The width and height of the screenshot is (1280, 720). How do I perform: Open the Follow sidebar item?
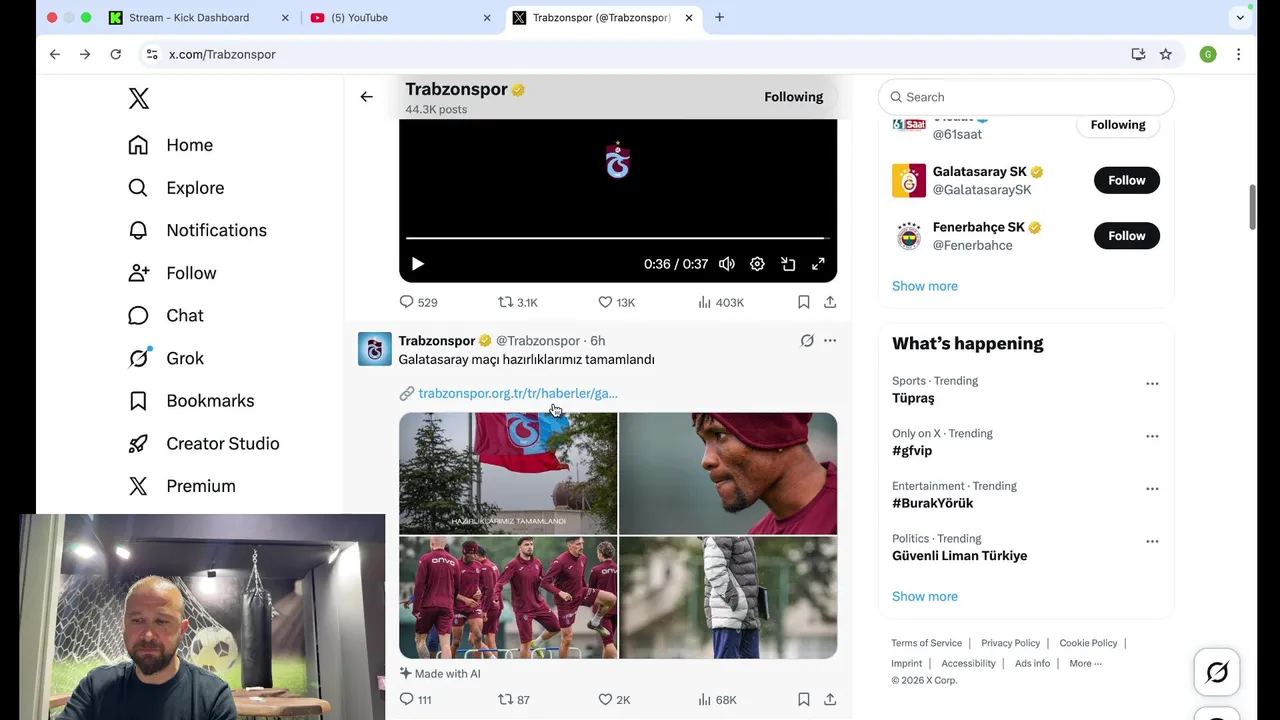click(172, 273)
